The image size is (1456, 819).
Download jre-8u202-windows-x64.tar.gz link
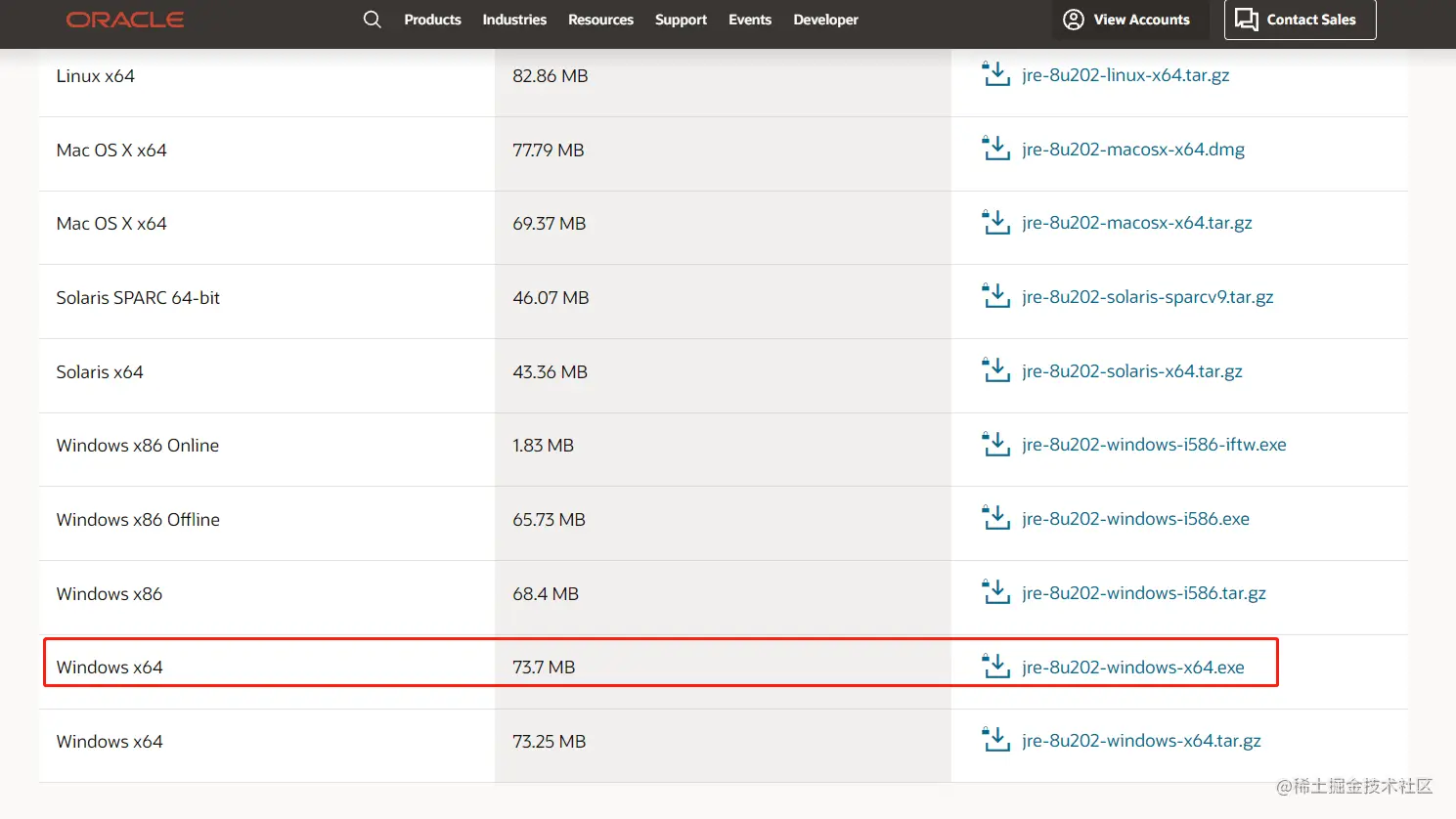1141,741
